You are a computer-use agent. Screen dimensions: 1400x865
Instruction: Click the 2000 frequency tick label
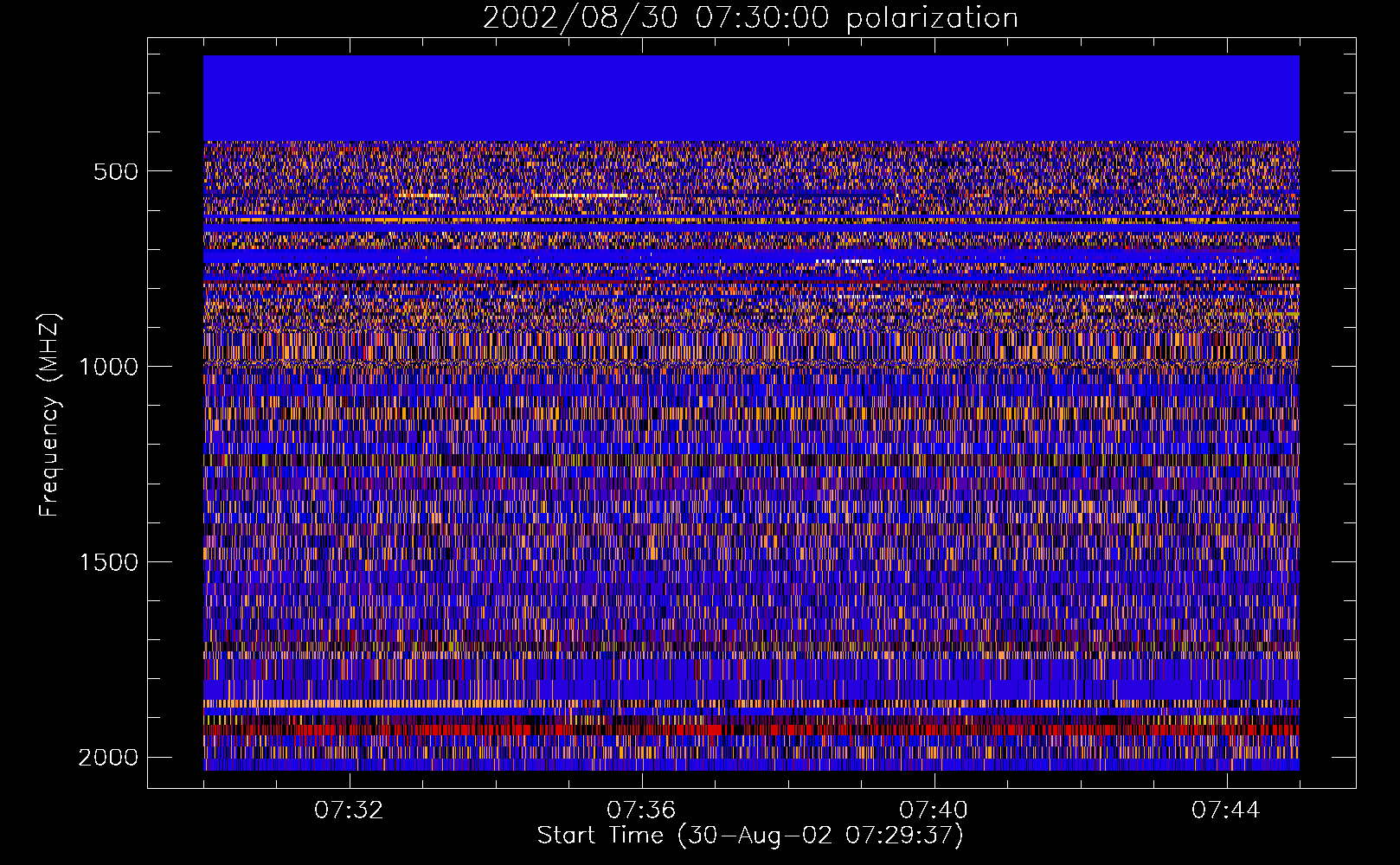point(108,758)
